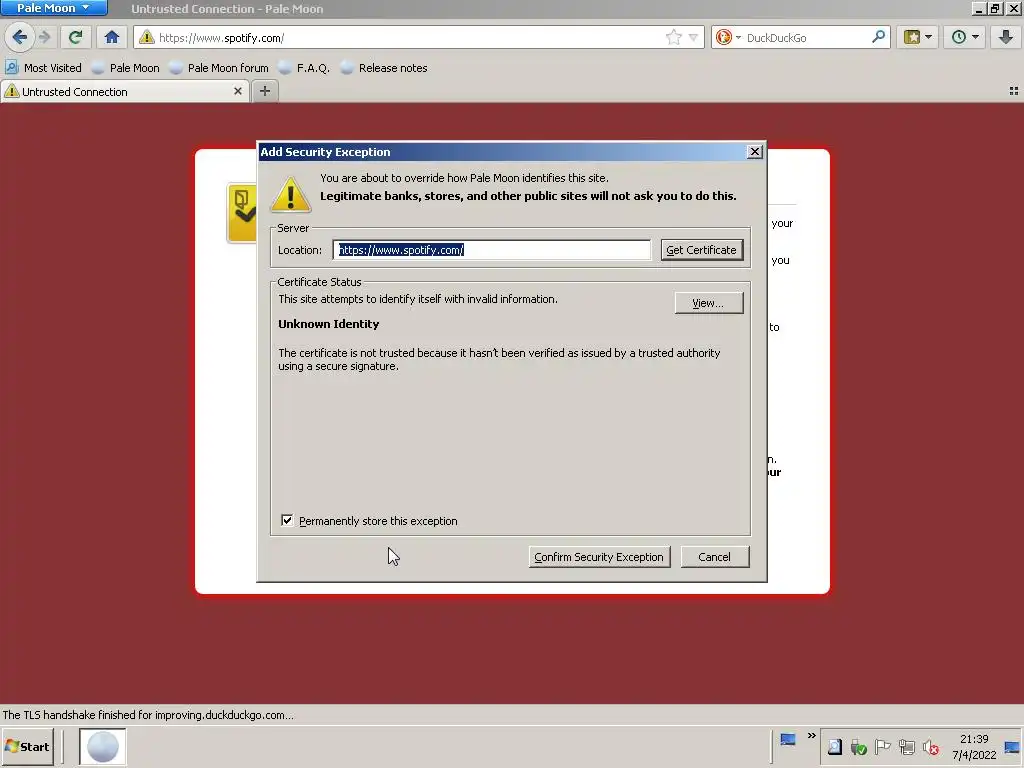
Task: Click the Pale Moon taskbar button
Action: [103, 746]
